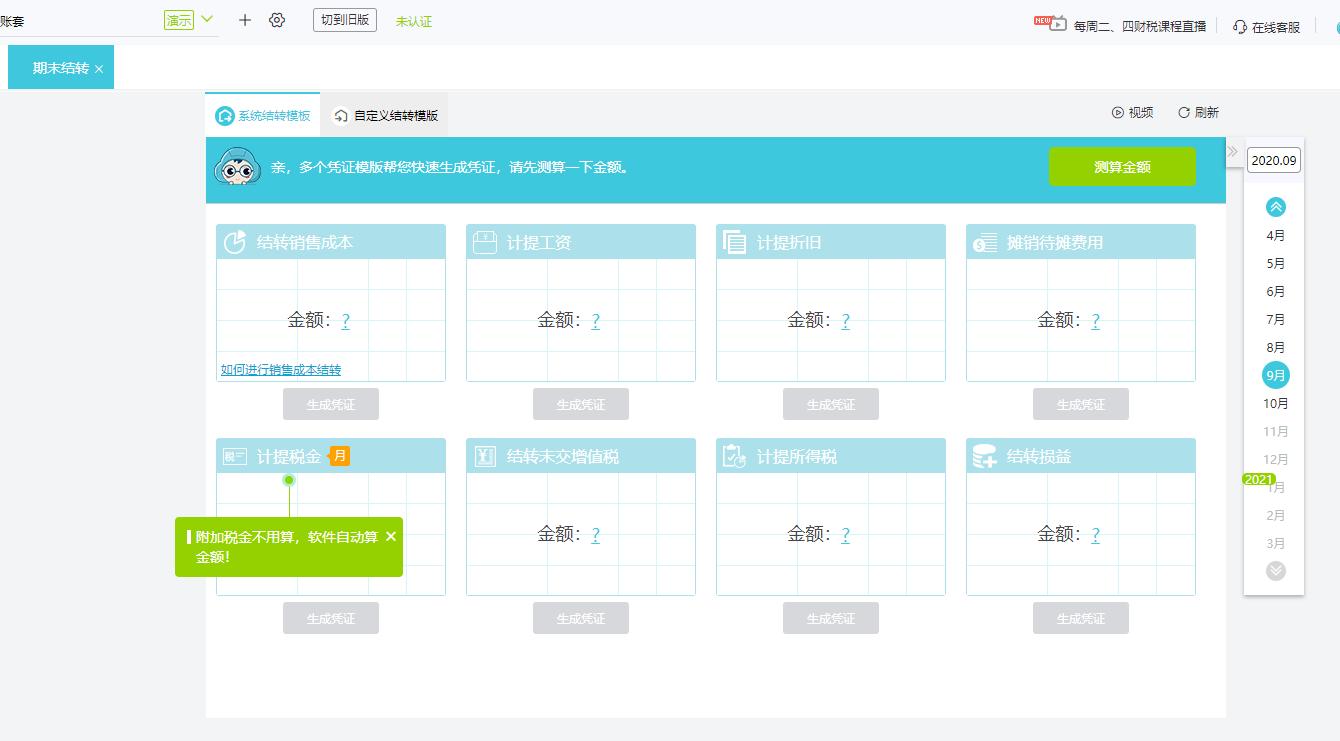Open the 视频 video play icon
1340x741 pixels.
1117,113
